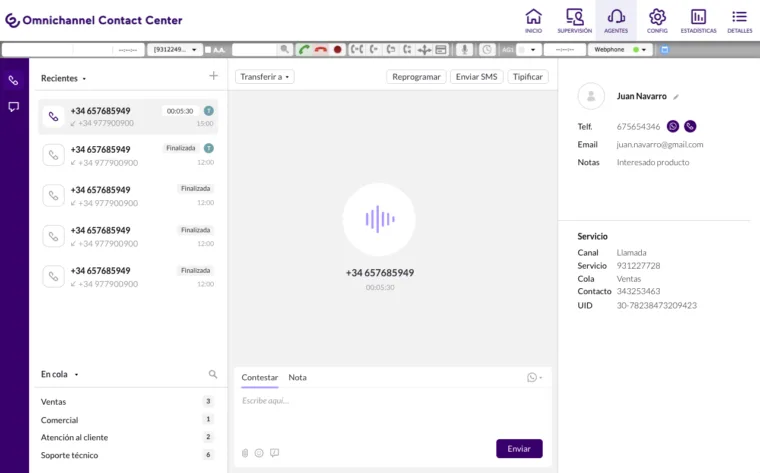The height and width of the screenshot is (473, 760).
Task: Click Juan Navarro avatar
Action: (591, 96)
